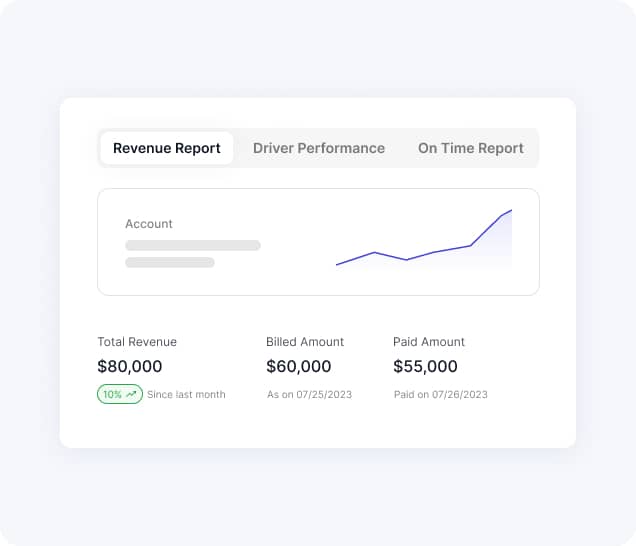This screenshot has height=546, width=636.
Task: Click the $55,000 paid value
Action: [x=425, y=366]
